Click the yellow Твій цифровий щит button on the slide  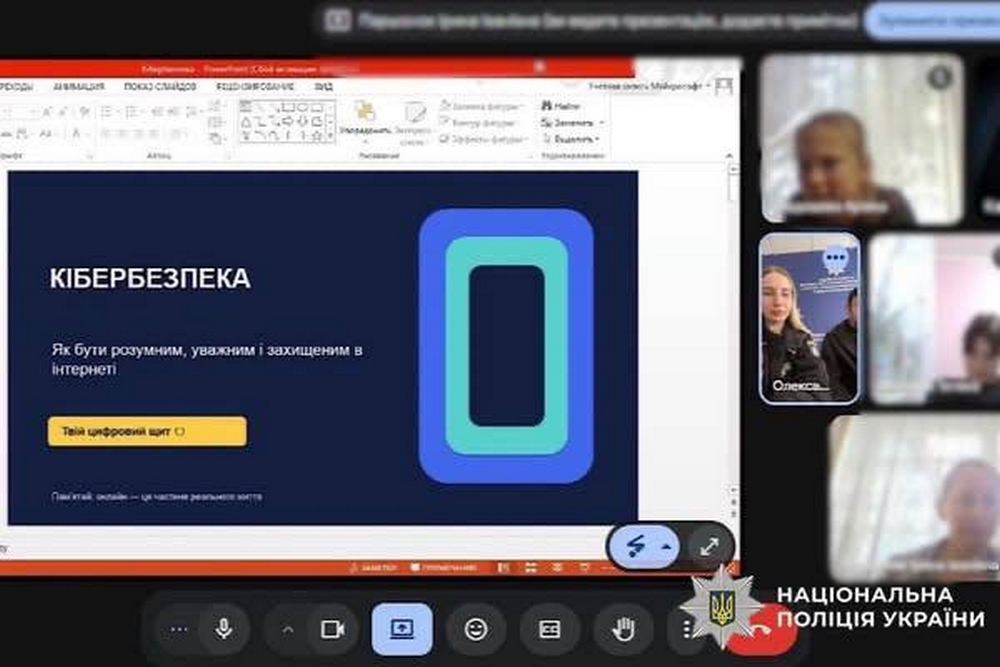[x=147, y=432]
